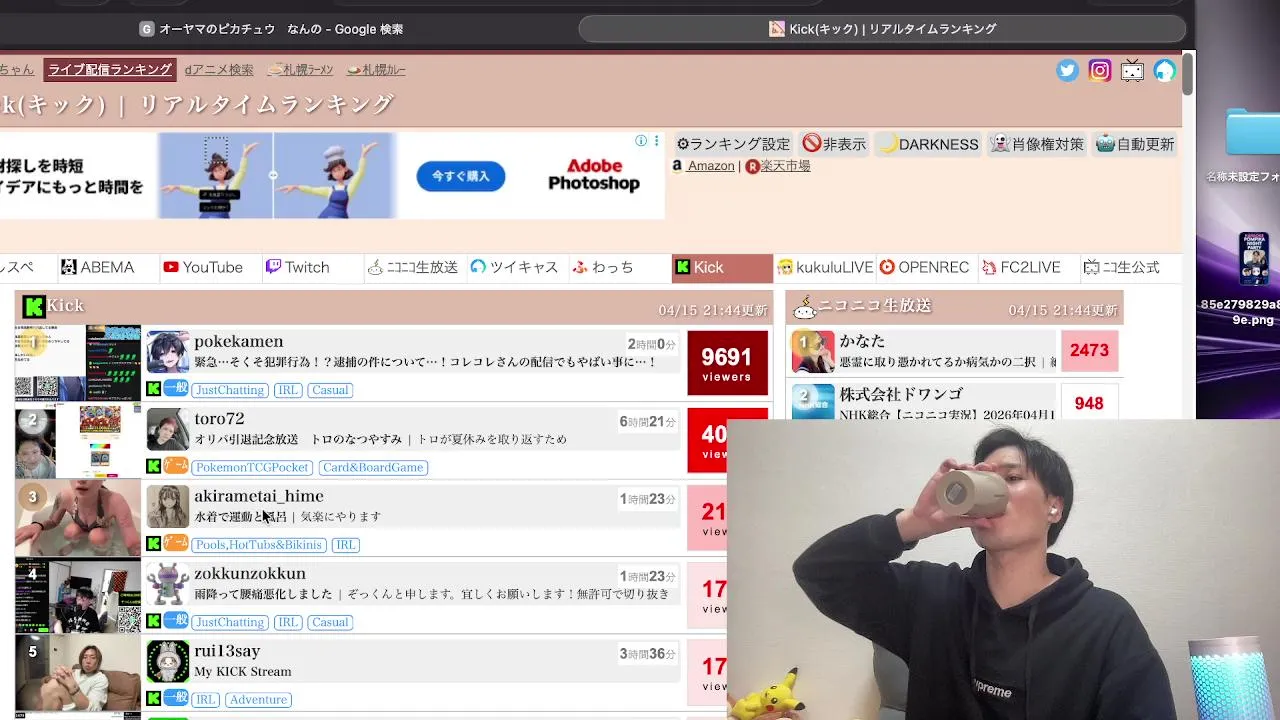Click Casual tag under zokkunzokkun

tap(330, 622)
